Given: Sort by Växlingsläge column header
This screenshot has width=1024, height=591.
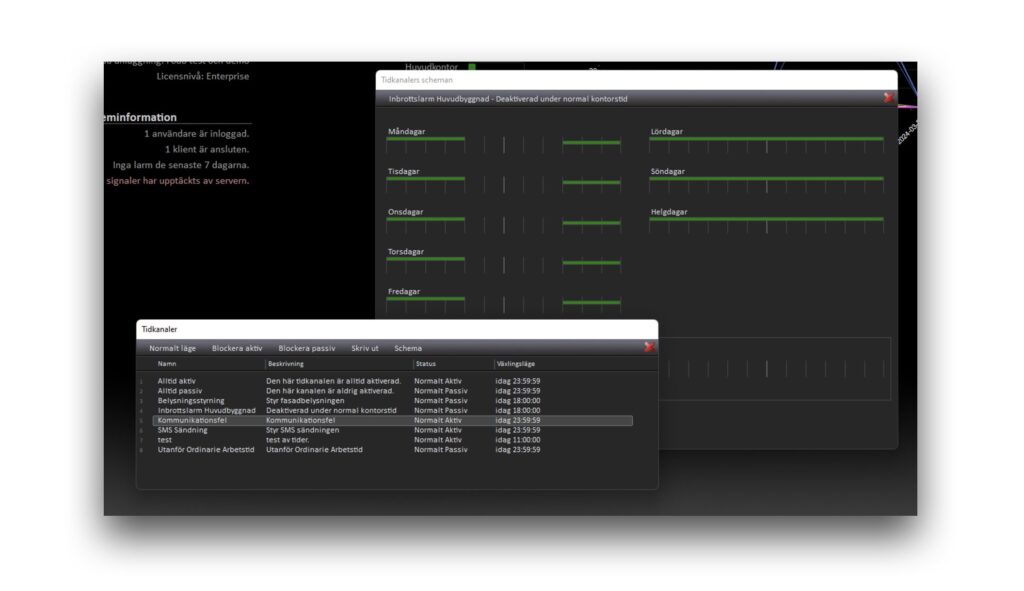Looking at the screenshot, I should [x=516, y=364].
